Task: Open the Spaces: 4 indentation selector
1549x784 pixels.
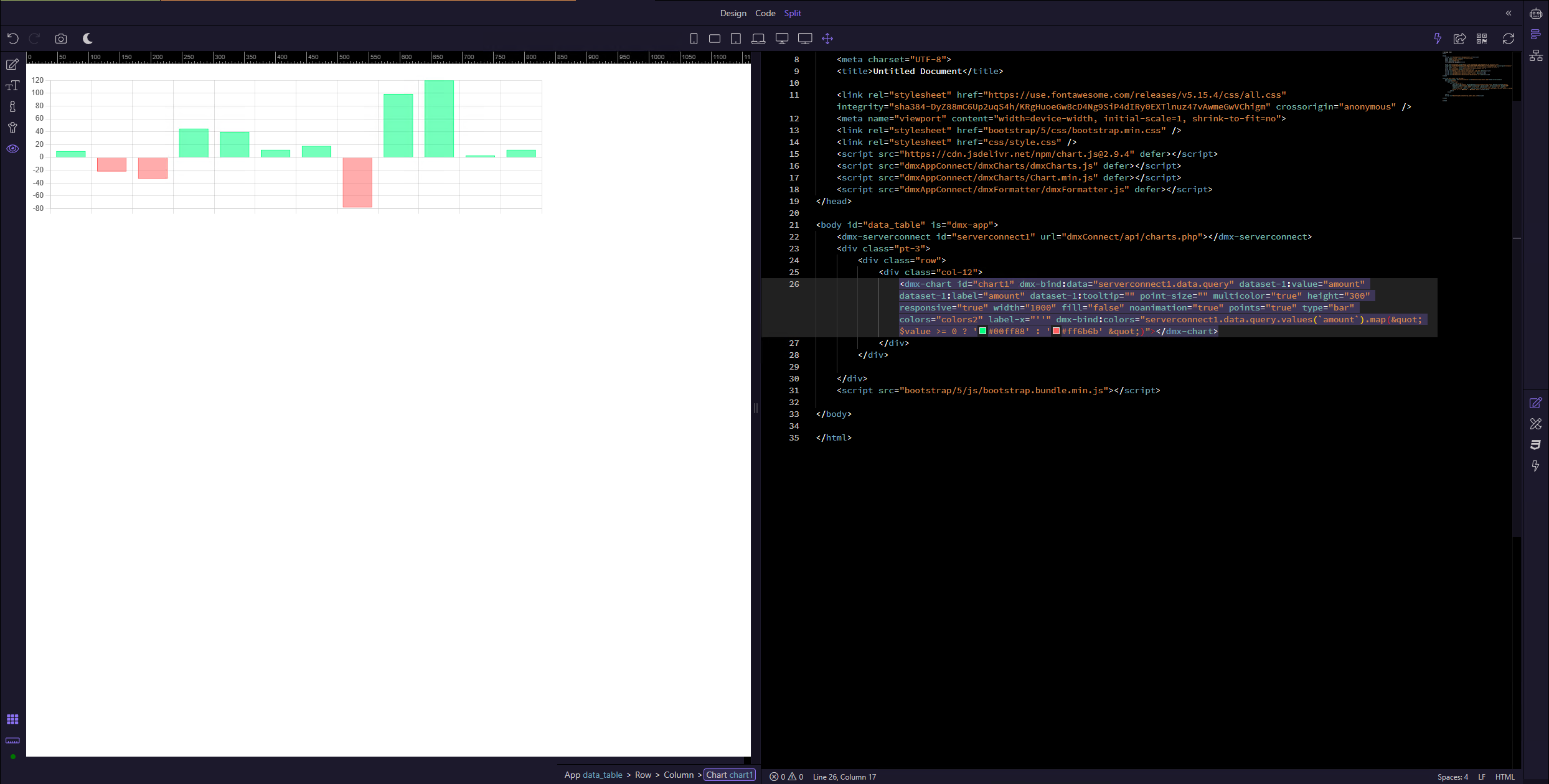Action: 1452,777
